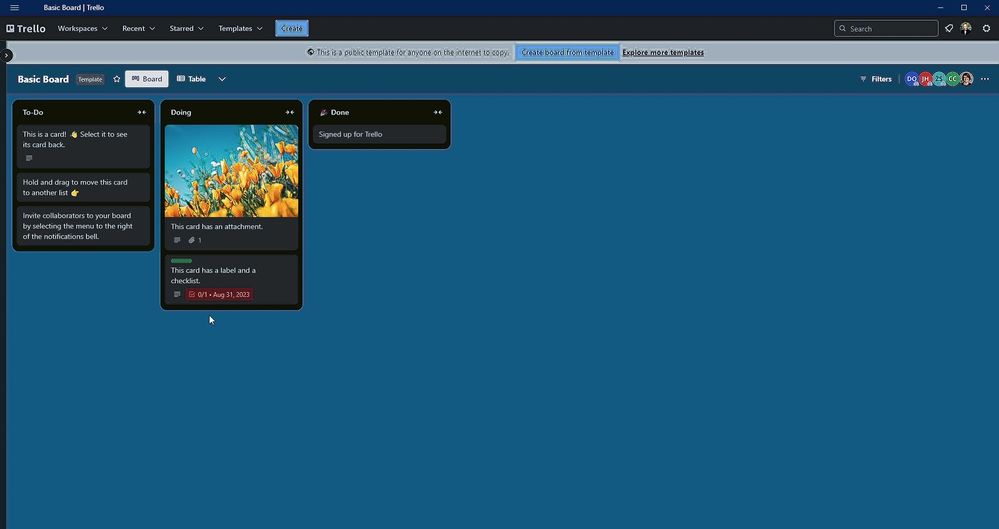This screenshot has width=999, height=529.
Task: Open 'This card has an attachment.' card text
Action: pos(217,226)
